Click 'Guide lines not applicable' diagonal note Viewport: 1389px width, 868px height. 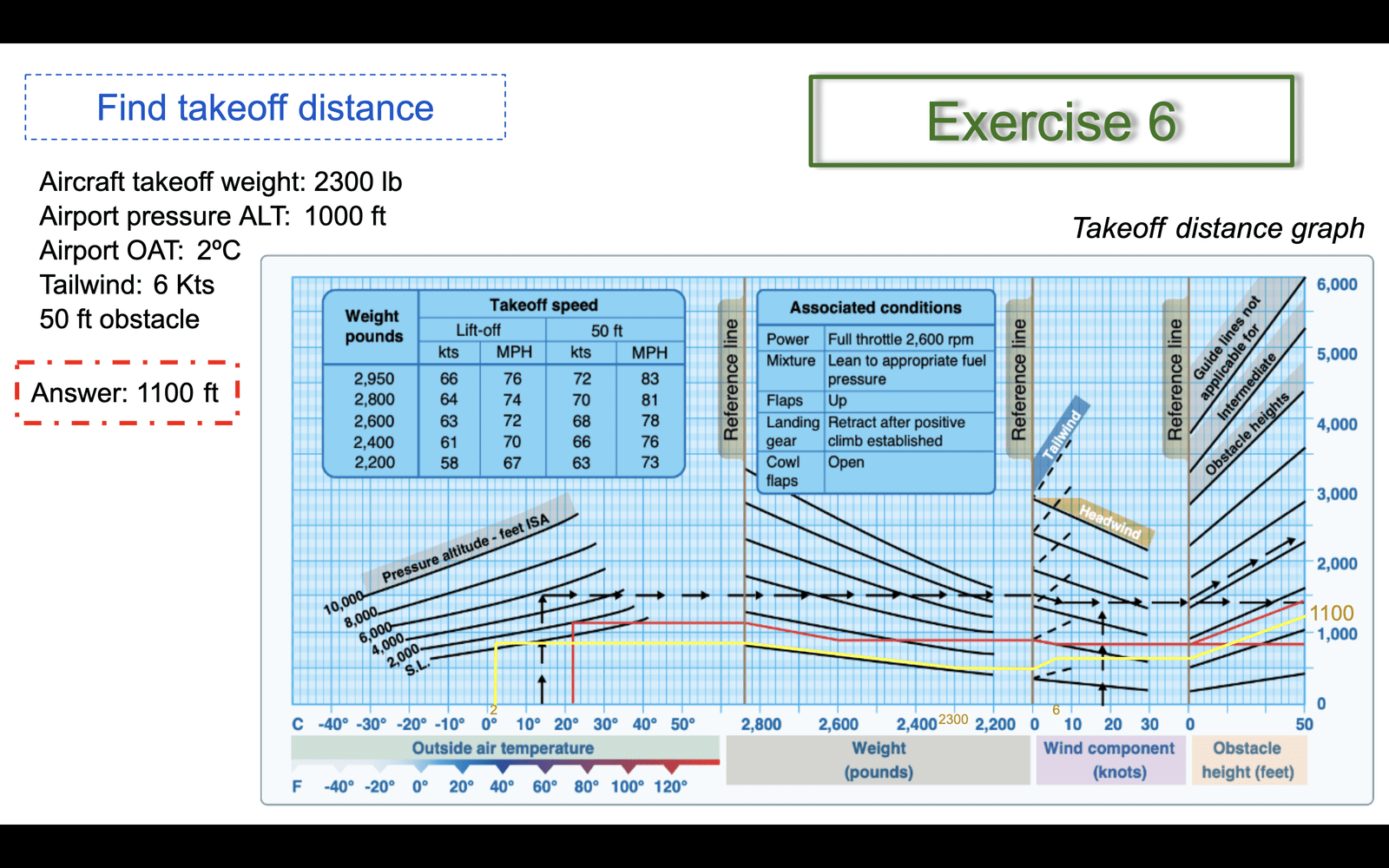1229,346
